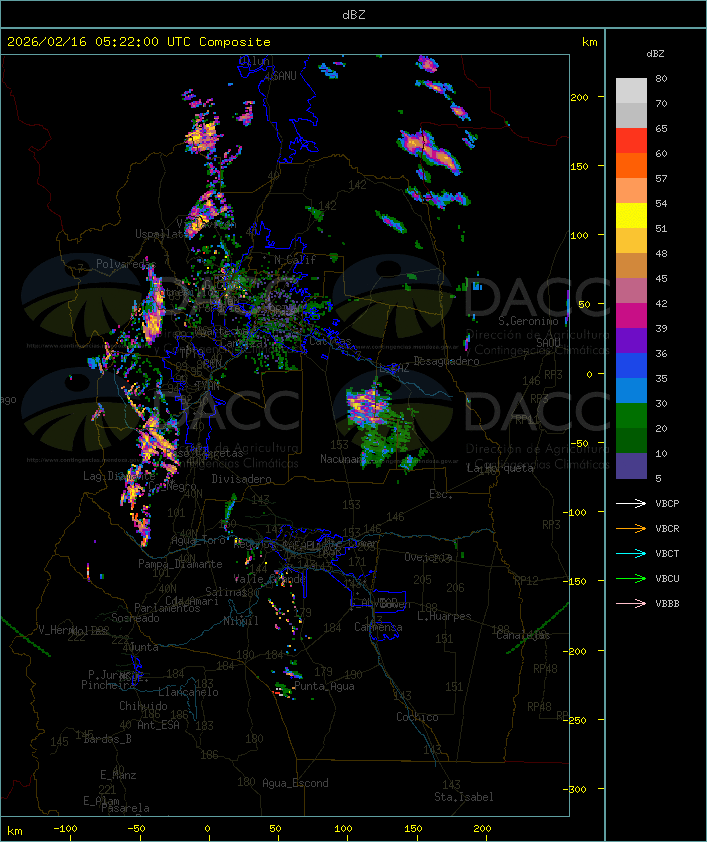Click the 150 tick on horizontal axis
Image resolution: width=707 pixels, height=842 pixels.
(413, 829)
